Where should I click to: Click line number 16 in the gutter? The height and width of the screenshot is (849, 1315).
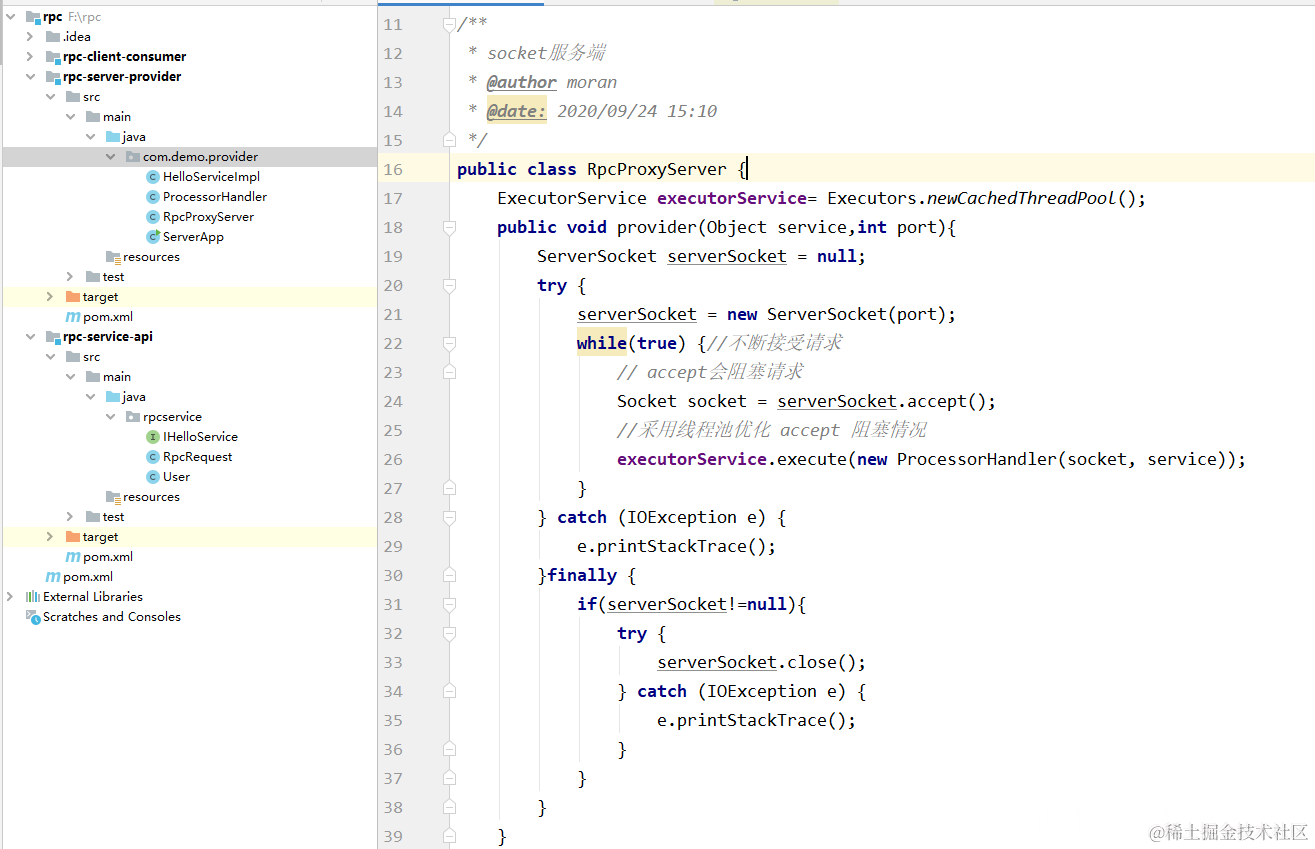point(392,169)
